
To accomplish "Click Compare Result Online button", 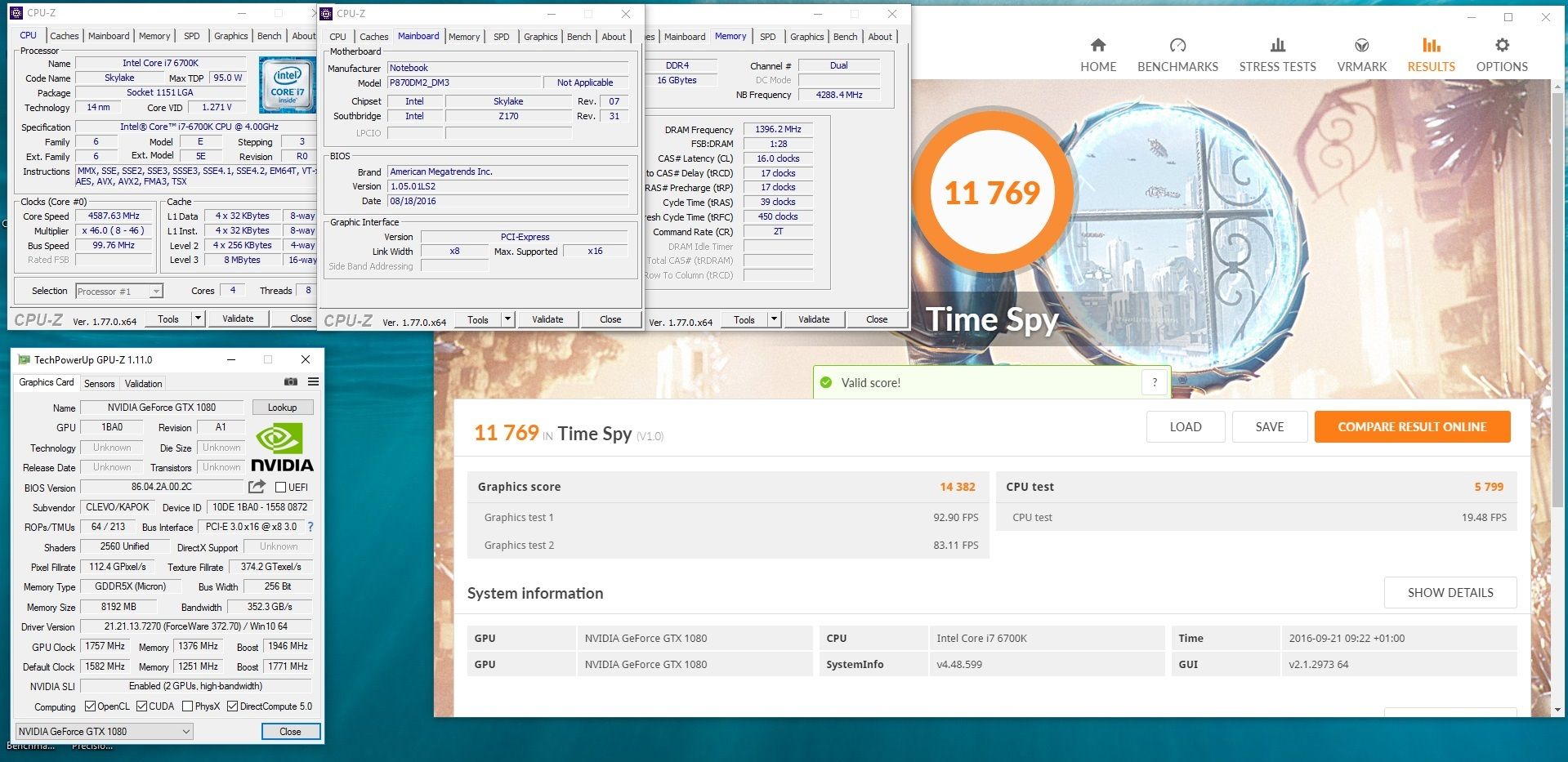I will [x=1412, y=426].
